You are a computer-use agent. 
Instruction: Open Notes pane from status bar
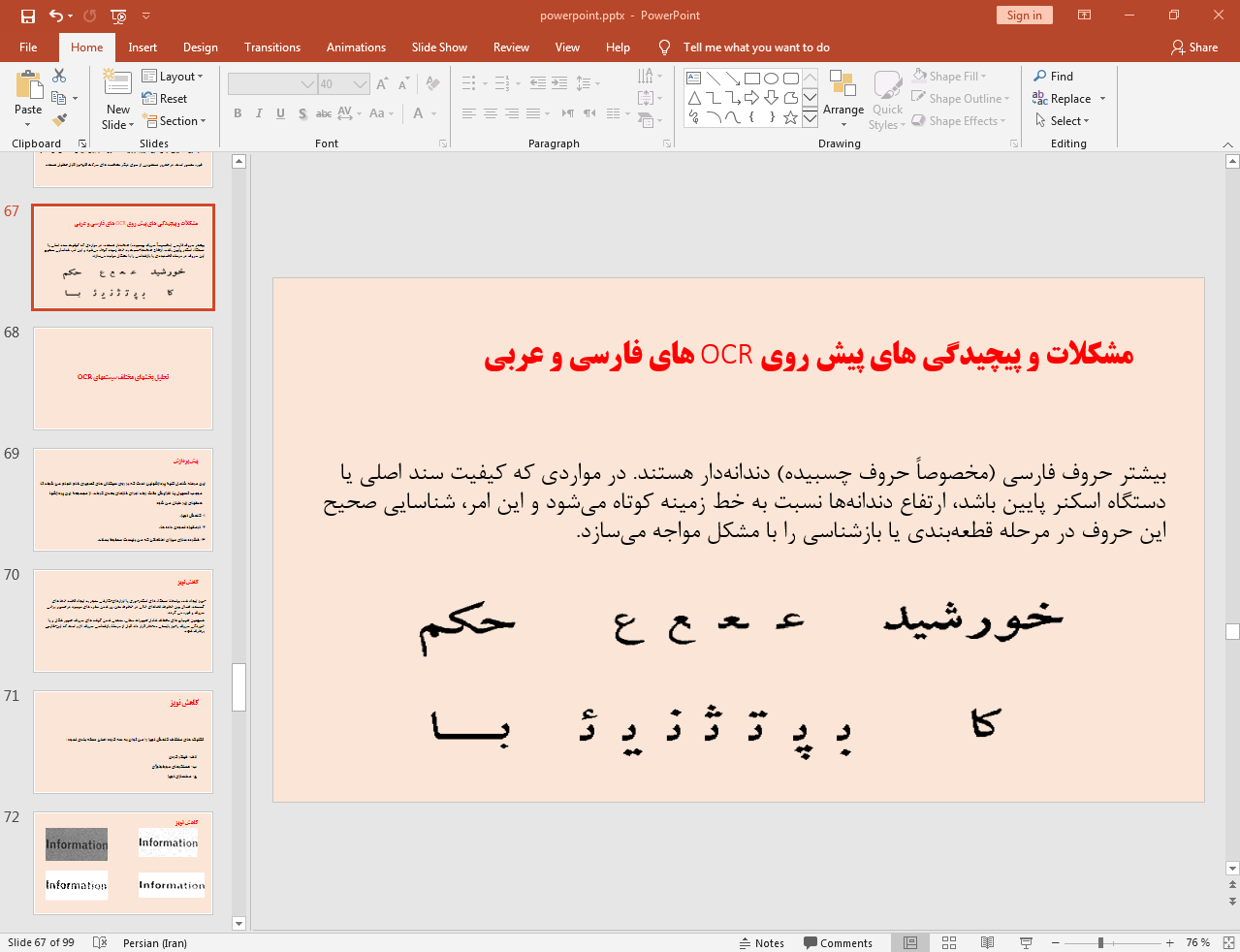pyautogui.click(x=761, y=942)
